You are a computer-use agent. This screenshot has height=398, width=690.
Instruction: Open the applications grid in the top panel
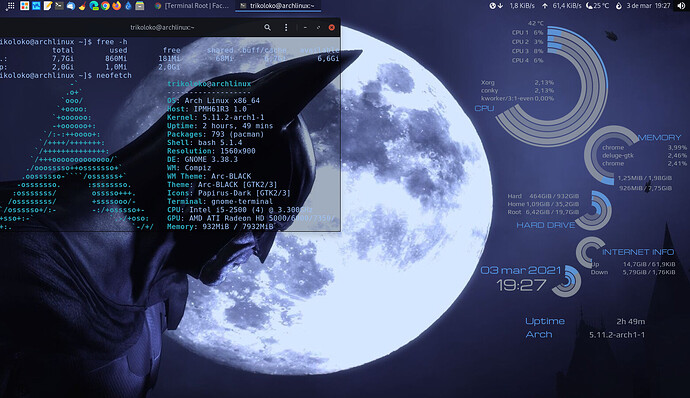coord(11,6)
